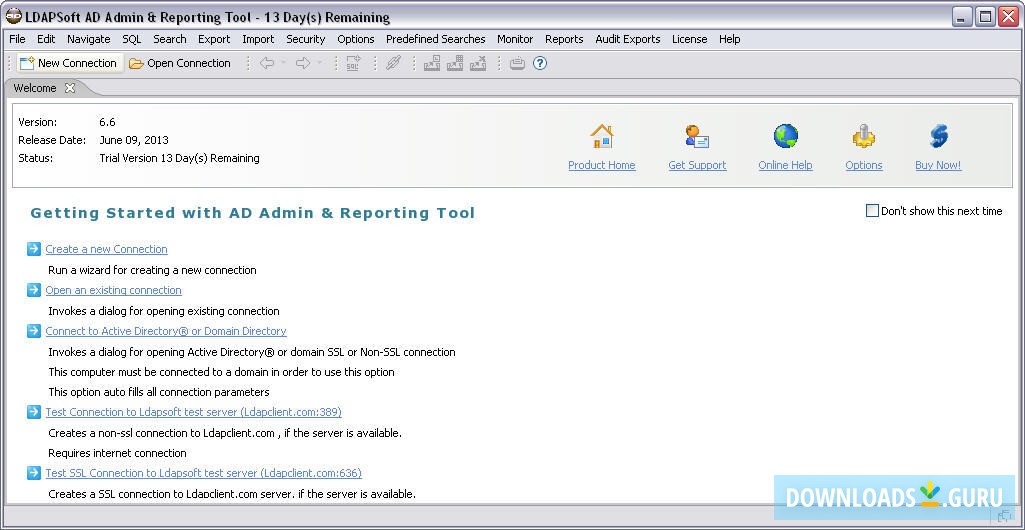Screen dimensions: 1025x530
Task: Click the forward navigation arrow icon
Action: click(303, 63)
